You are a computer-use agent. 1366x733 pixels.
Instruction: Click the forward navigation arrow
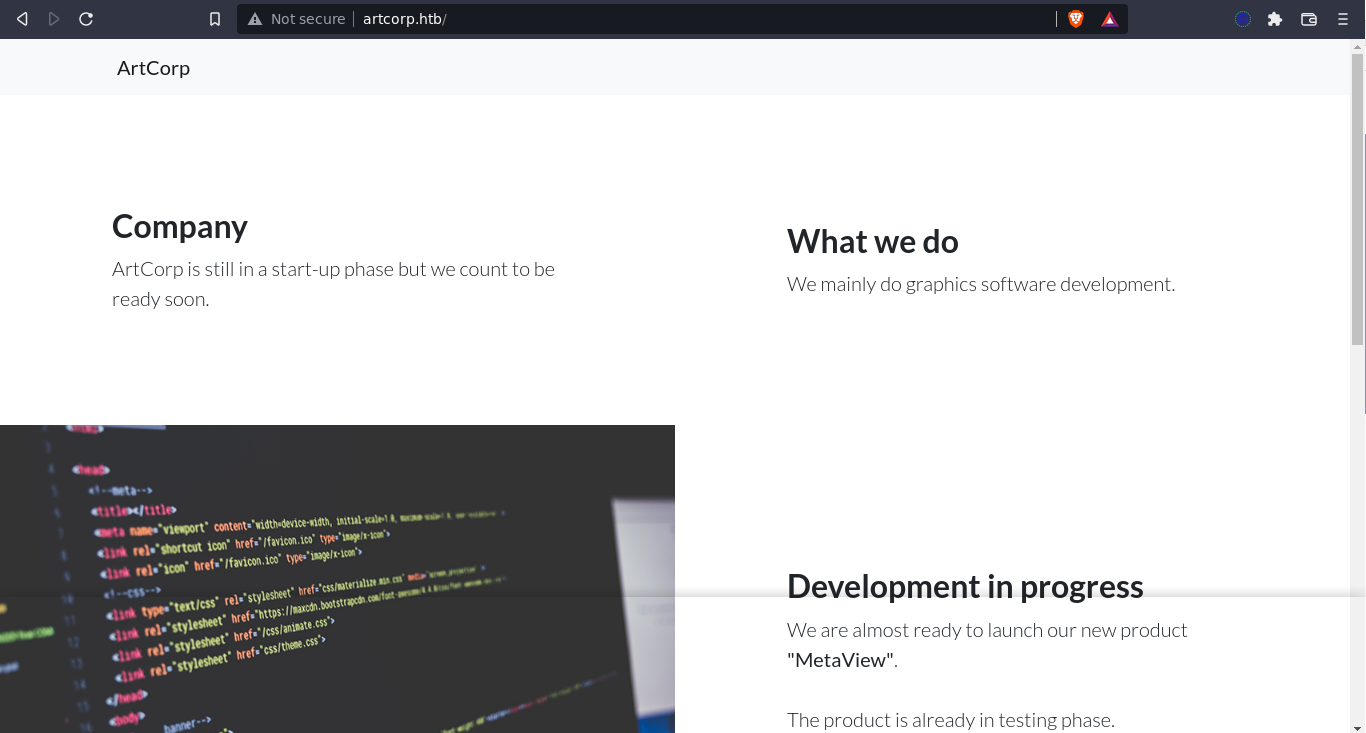coord(54,19)
